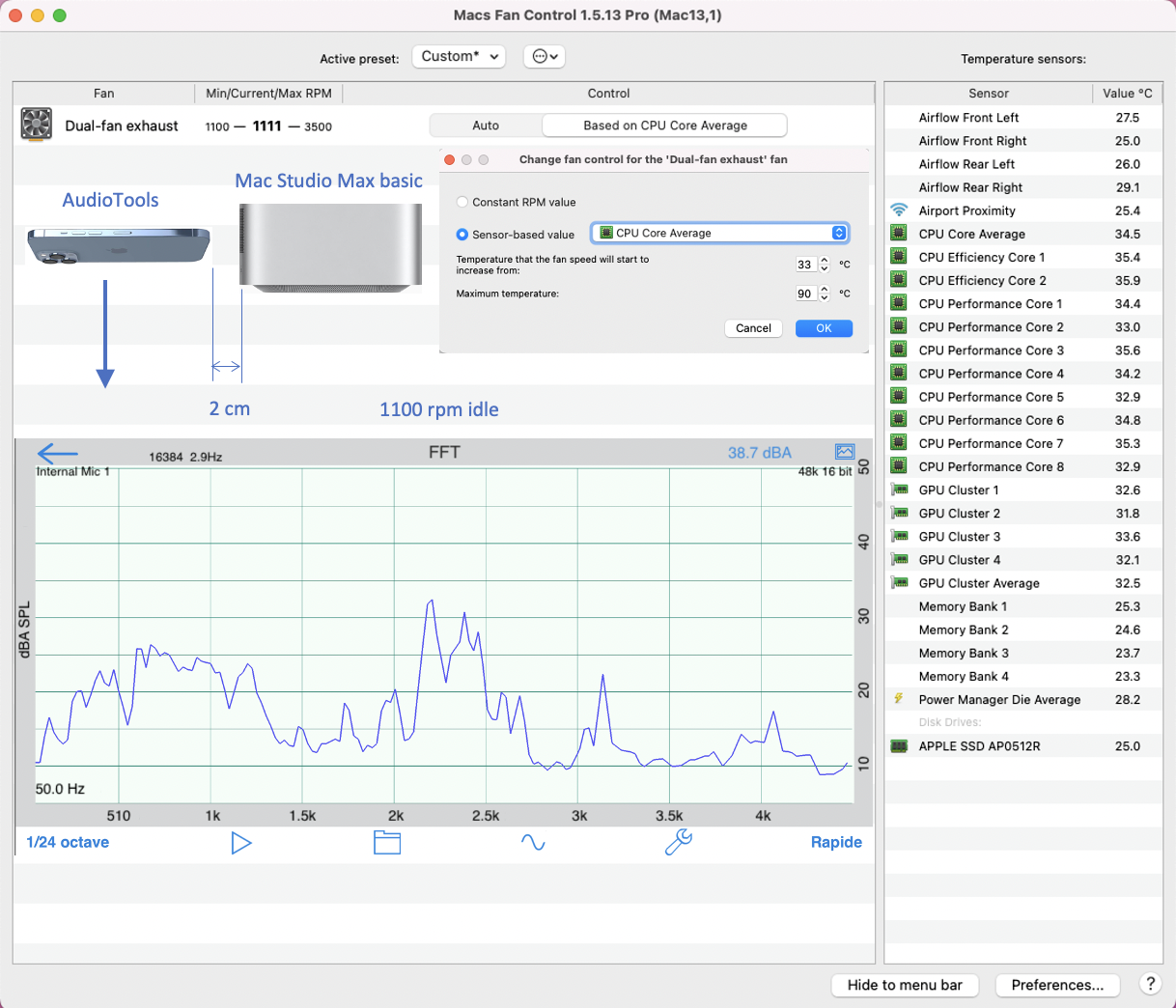Click the sine wave generator icon
The height and width of the screenshot is (1008, 1176).
[533, 842]
